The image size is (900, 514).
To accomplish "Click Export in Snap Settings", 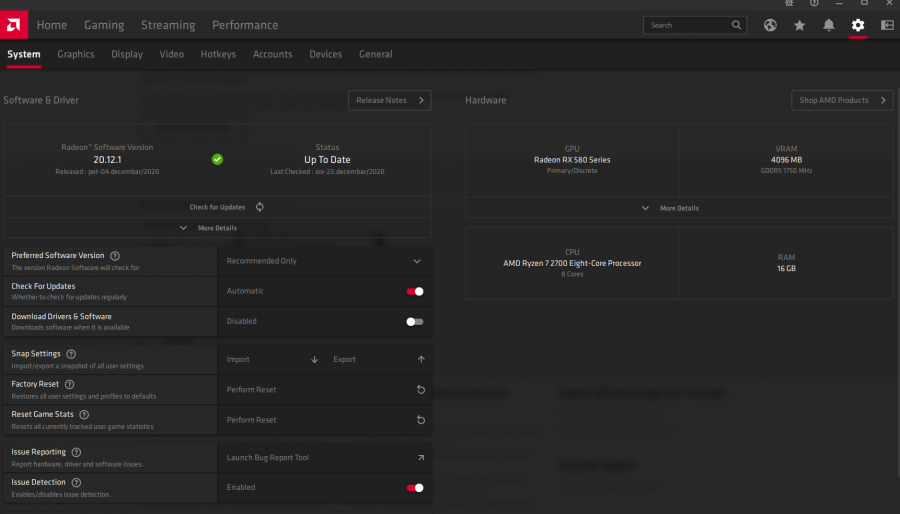I will pyautogui.click(x=344, y=360).
